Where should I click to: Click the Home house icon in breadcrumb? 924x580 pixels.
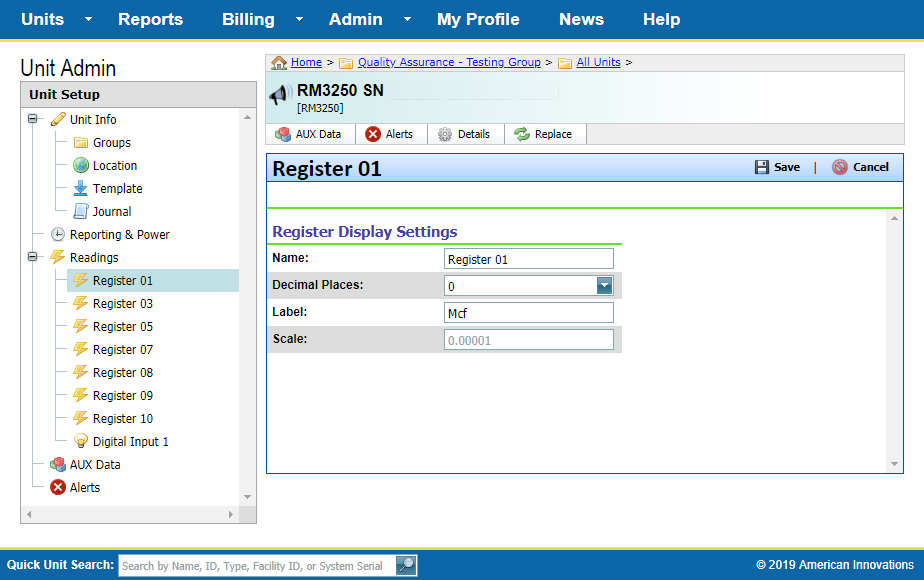click(x=280, y=62)
